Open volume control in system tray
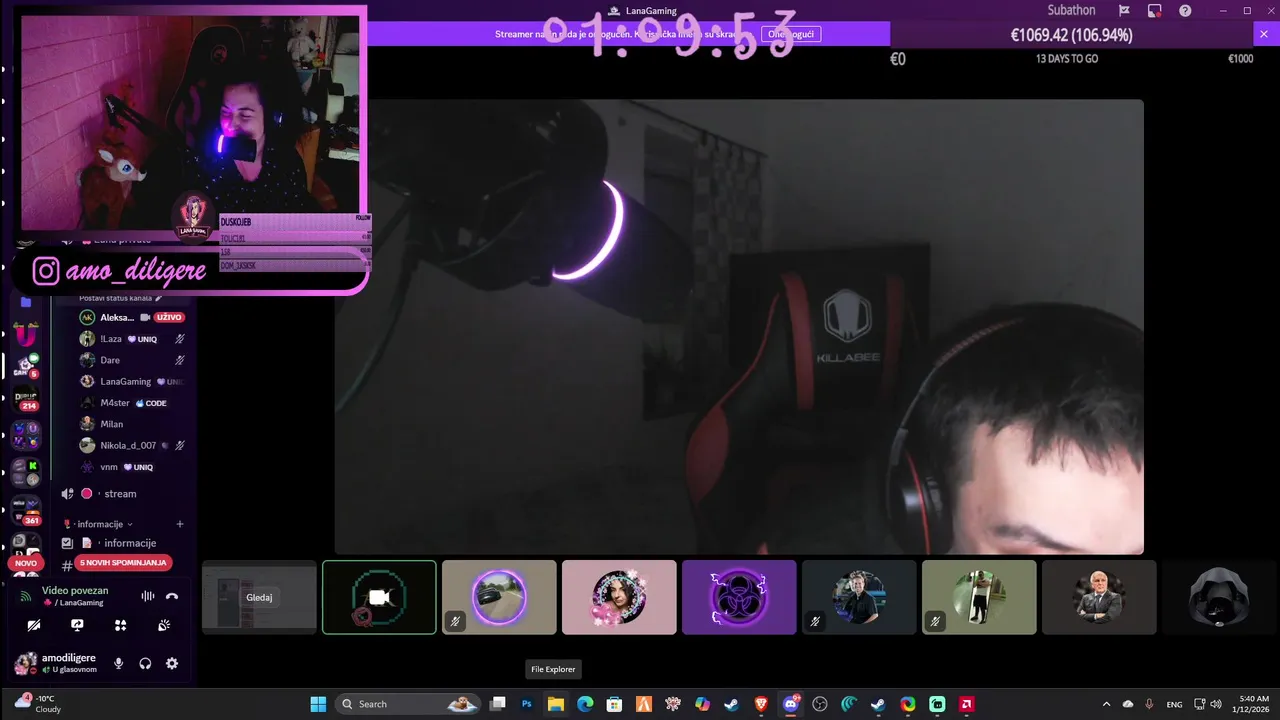 click(1216, 704)
